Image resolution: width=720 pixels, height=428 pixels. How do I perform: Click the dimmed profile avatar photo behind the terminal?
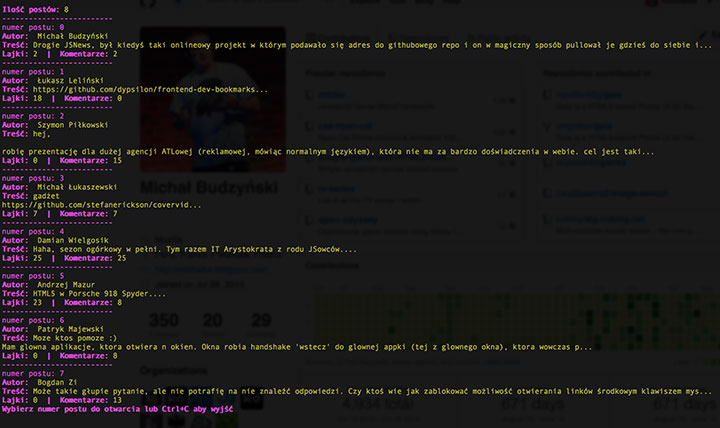(212, 99)
